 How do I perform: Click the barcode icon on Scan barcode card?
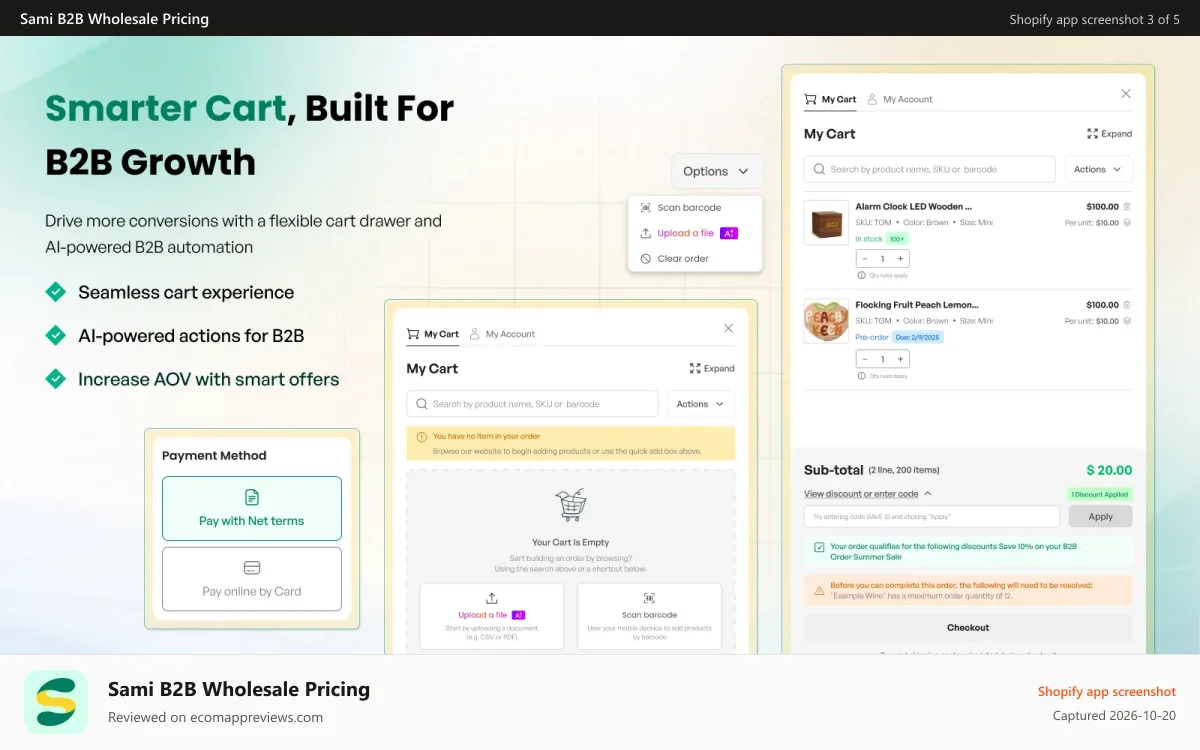[649, 598]
